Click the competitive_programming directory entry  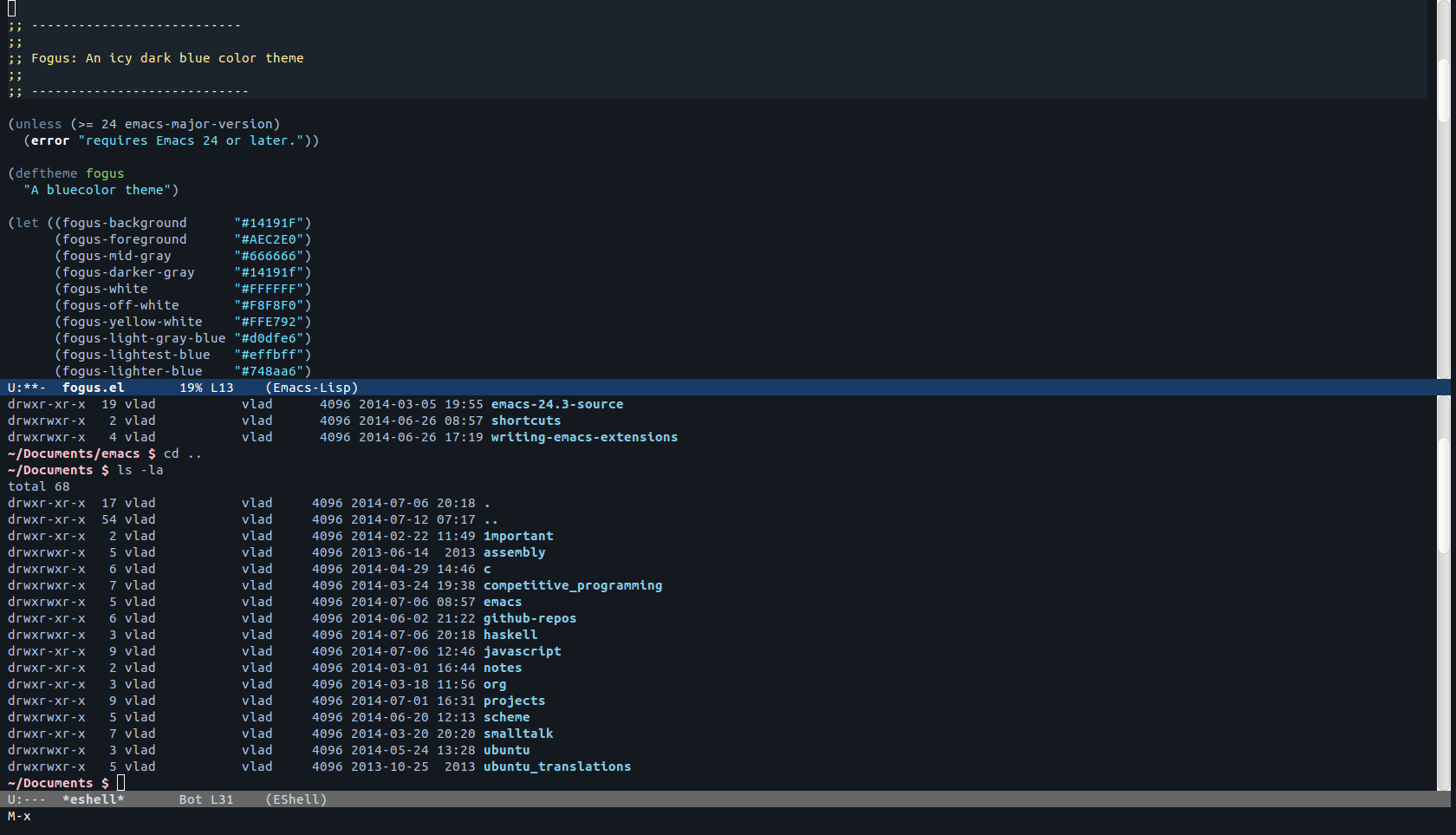click(573, 585)
